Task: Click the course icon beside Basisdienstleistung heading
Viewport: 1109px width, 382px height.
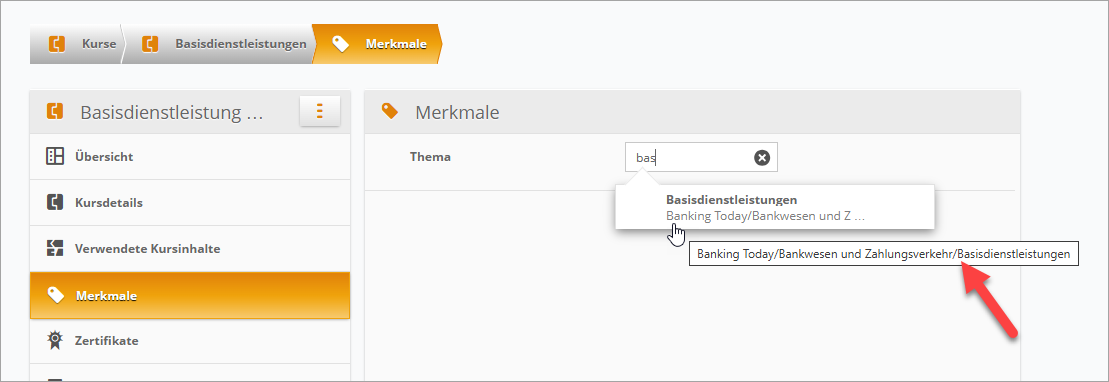Action: pyautogui.click(x=54, y=112)
